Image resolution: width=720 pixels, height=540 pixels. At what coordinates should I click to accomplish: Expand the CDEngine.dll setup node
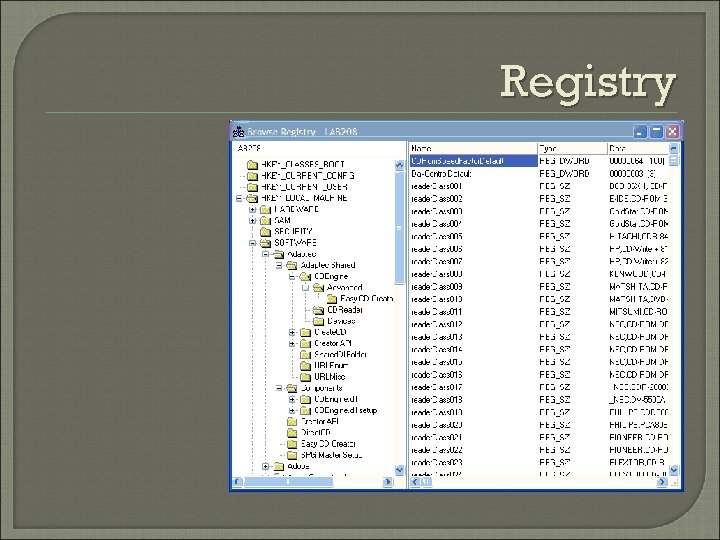[x=292, y=411]
